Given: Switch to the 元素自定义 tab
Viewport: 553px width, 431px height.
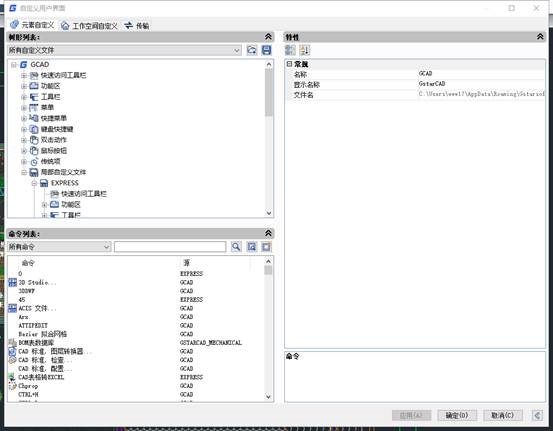Looking at the screenshot, I should (x=32, y=25).
